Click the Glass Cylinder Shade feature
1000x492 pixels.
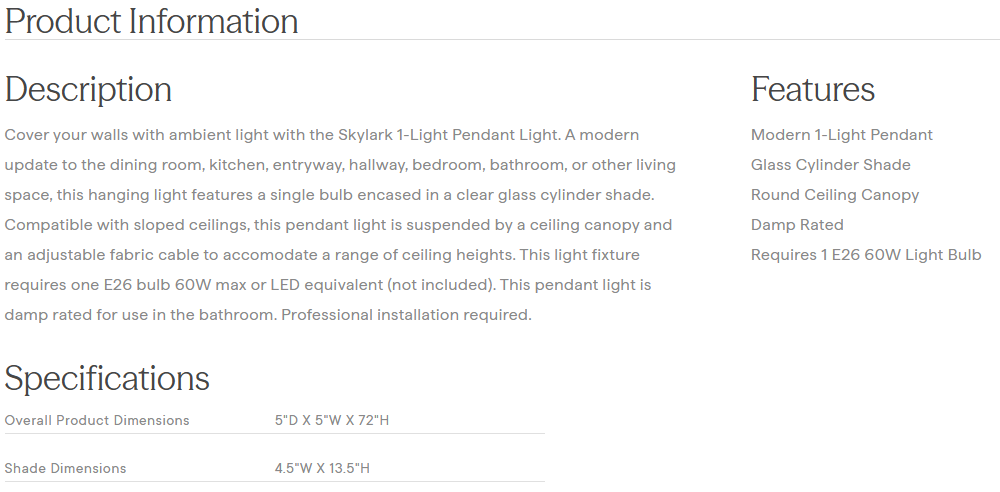(830, 165)
